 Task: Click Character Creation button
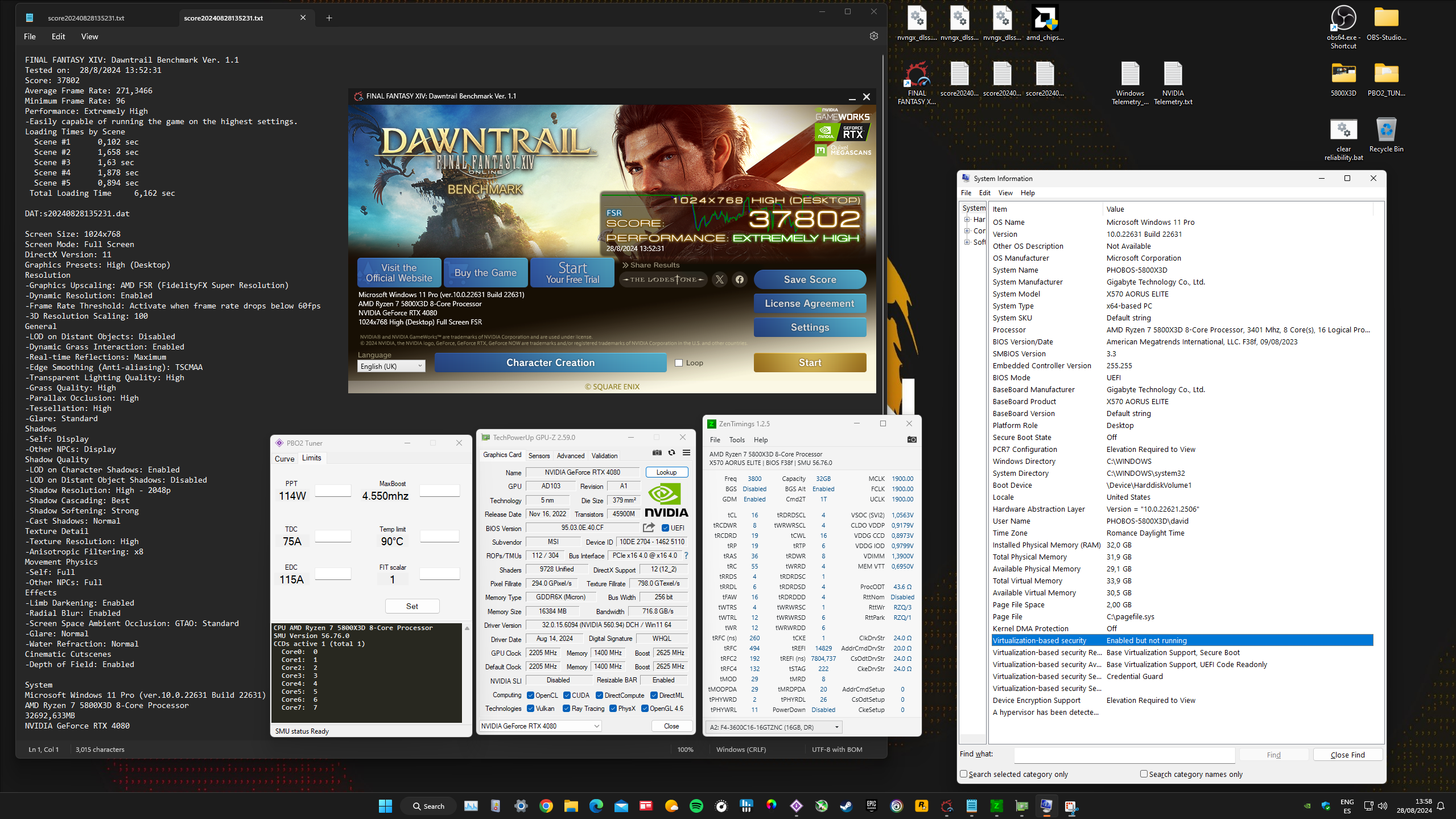click(550, 363)
